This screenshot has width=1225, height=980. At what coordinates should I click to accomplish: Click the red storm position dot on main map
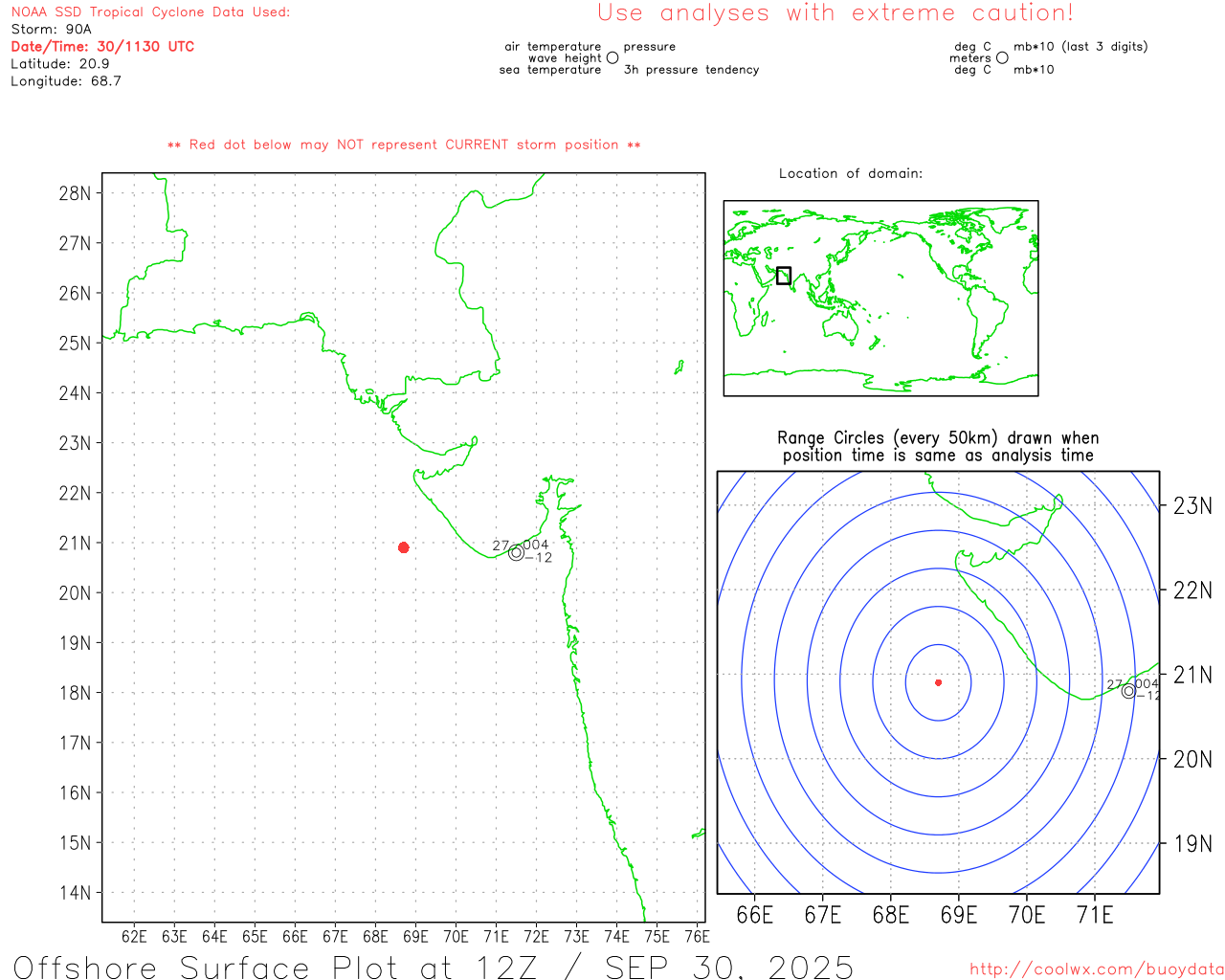[404, 547]
